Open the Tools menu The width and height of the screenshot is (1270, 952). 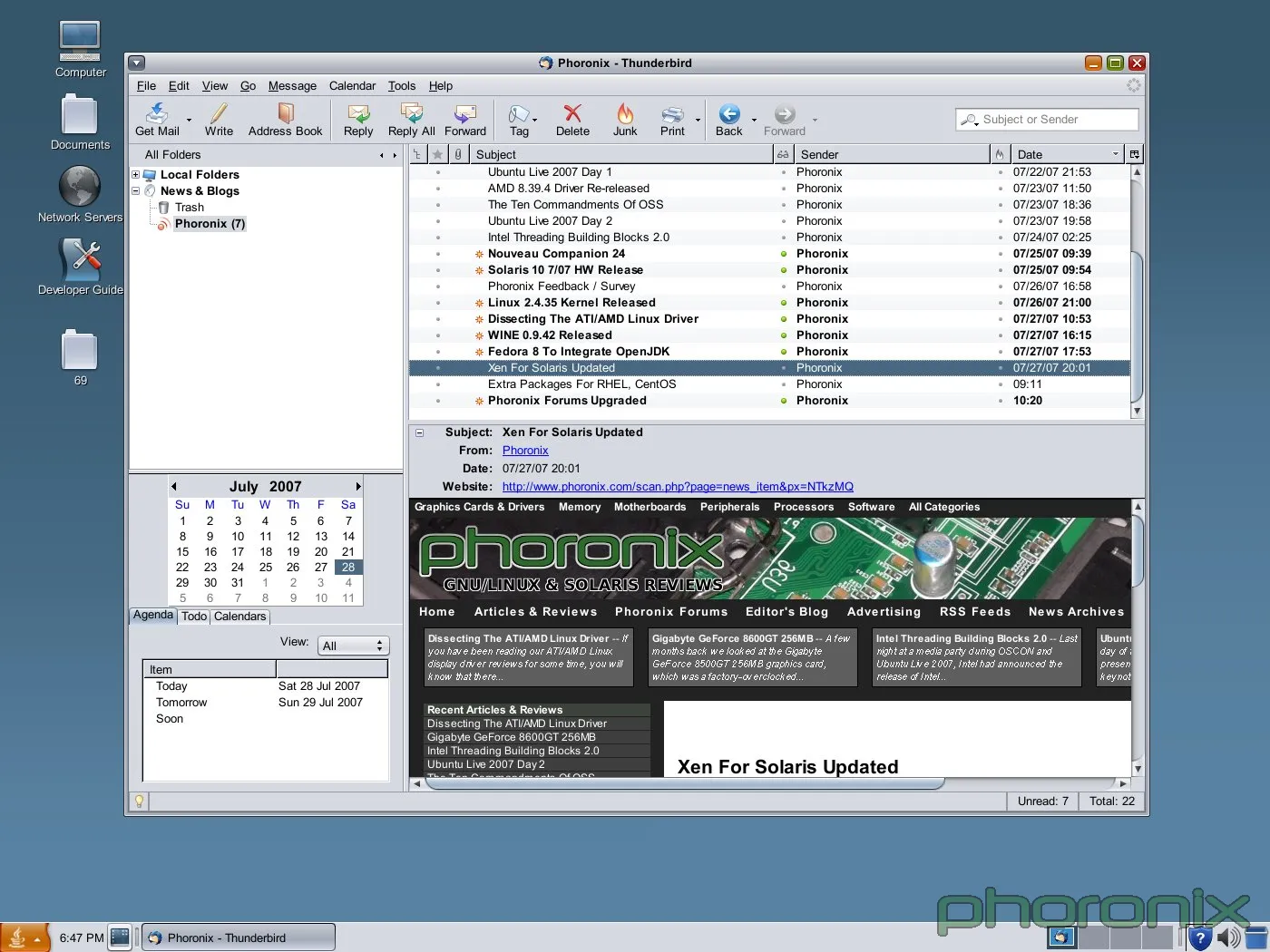[x=402, y=86]
